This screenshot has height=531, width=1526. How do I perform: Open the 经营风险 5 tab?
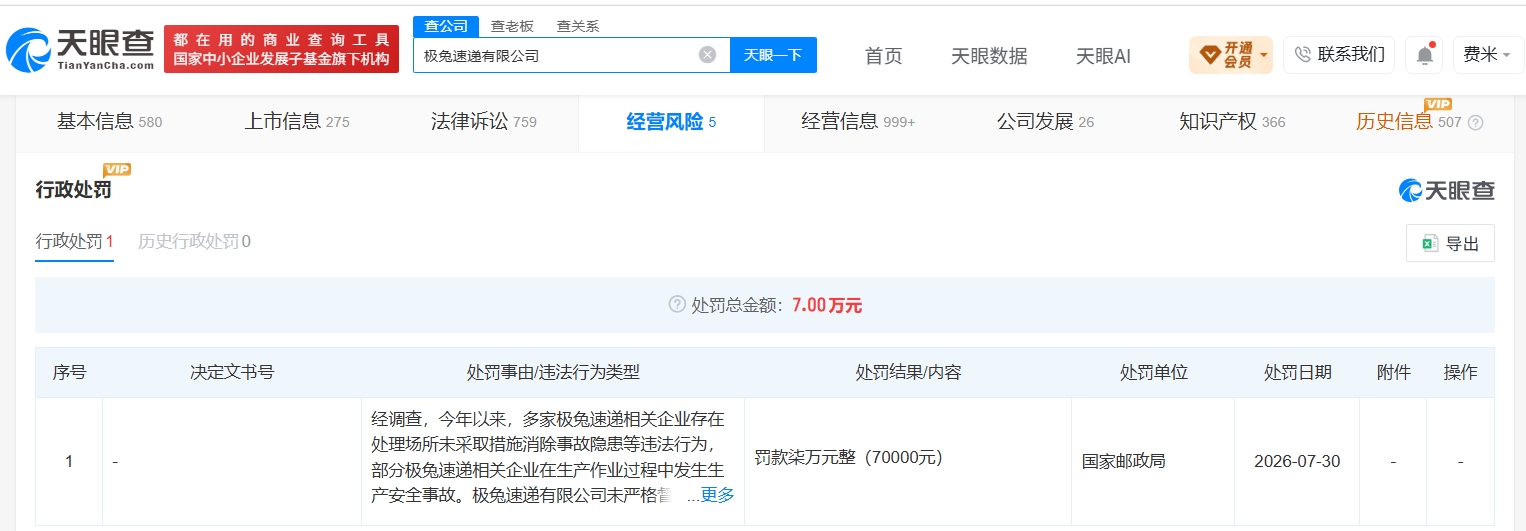(x=671, y=122)
